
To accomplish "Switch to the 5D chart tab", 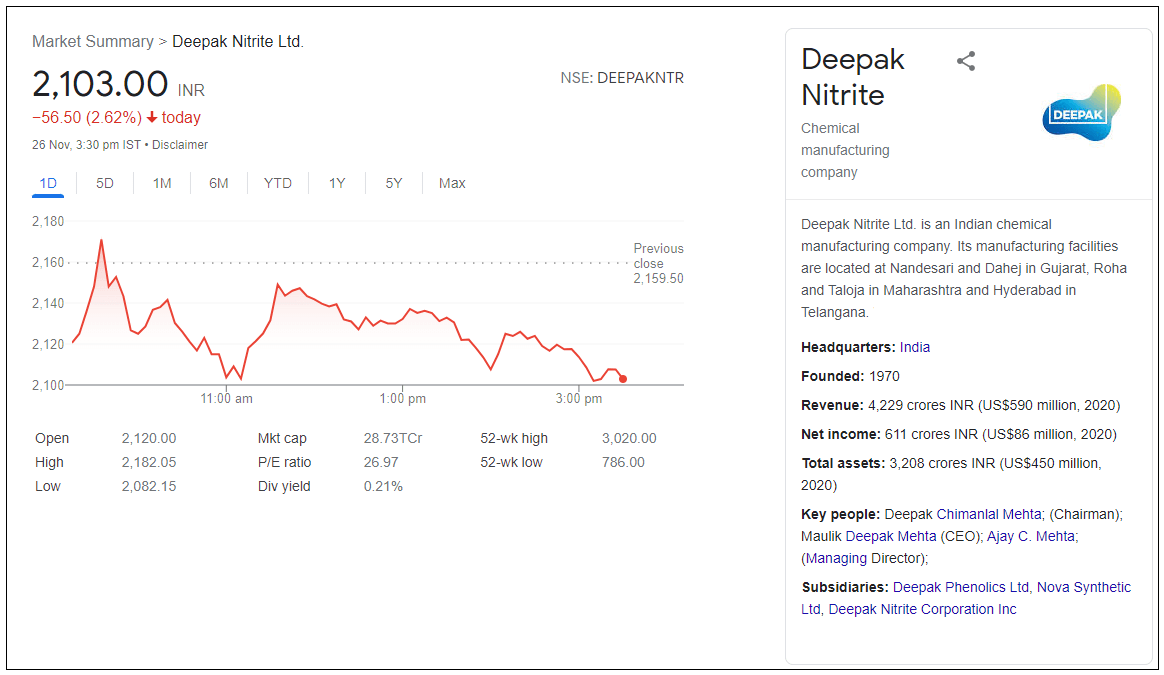I will (x=105, y=183).
